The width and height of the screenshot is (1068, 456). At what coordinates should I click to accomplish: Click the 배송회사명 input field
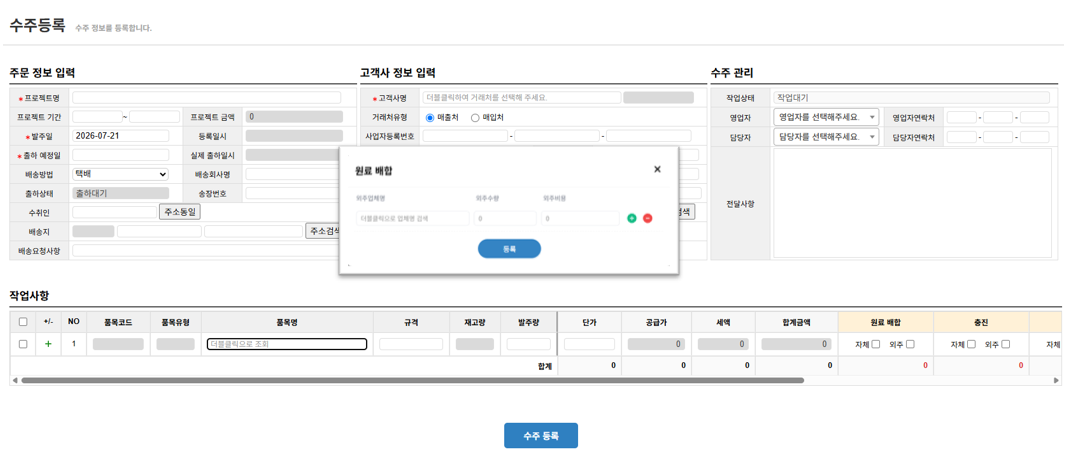[293, 174]
